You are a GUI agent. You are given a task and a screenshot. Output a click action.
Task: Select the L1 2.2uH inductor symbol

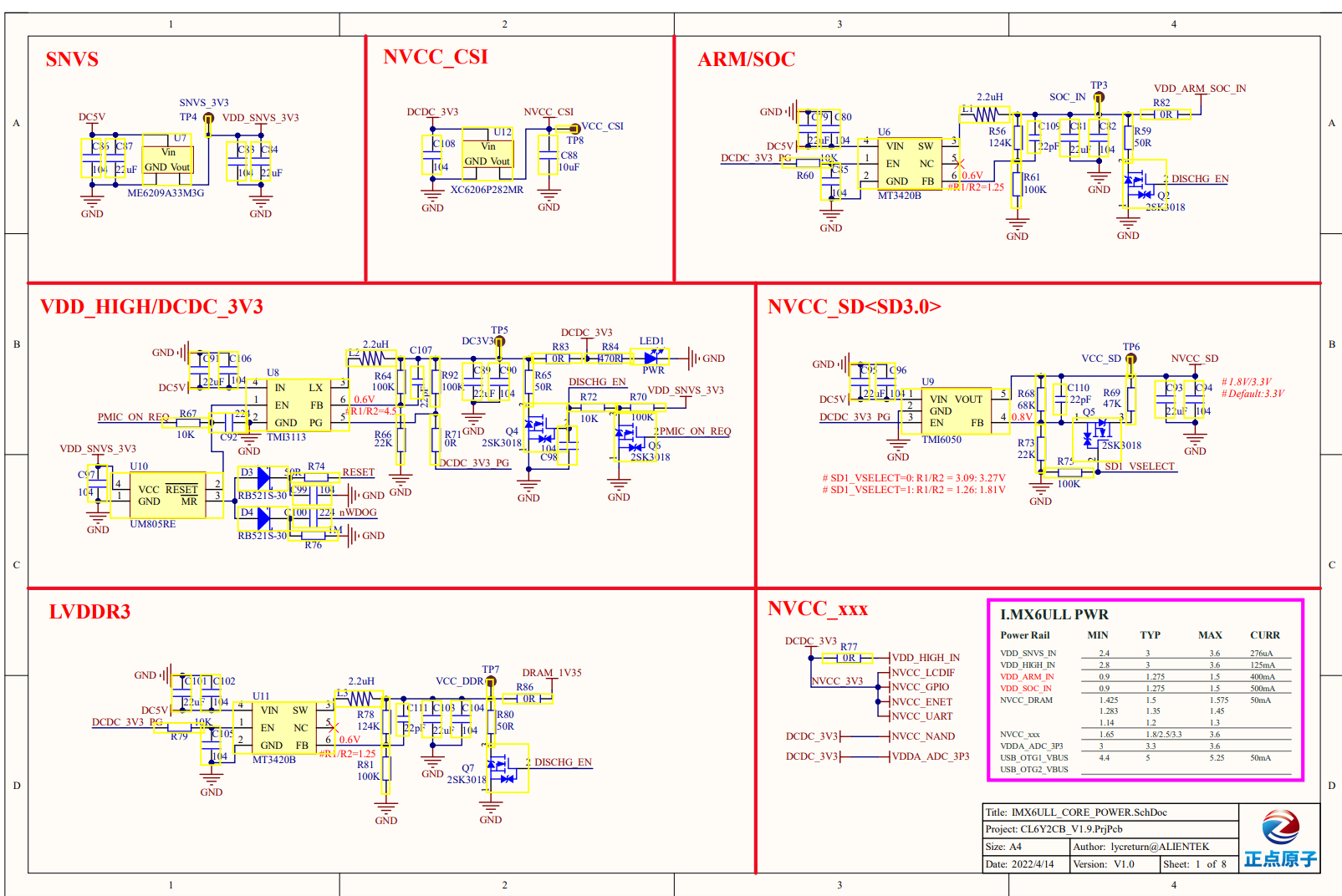pos(986,113)
